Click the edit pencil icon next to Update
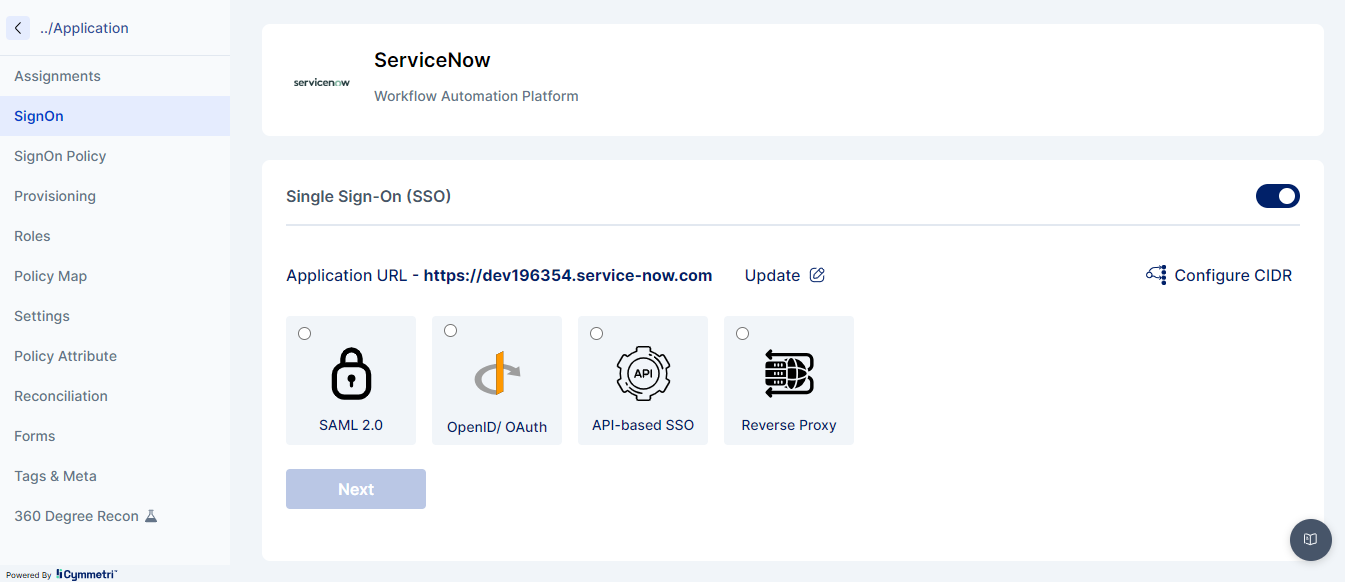The image size is (1345, 582). coord(817,275)
